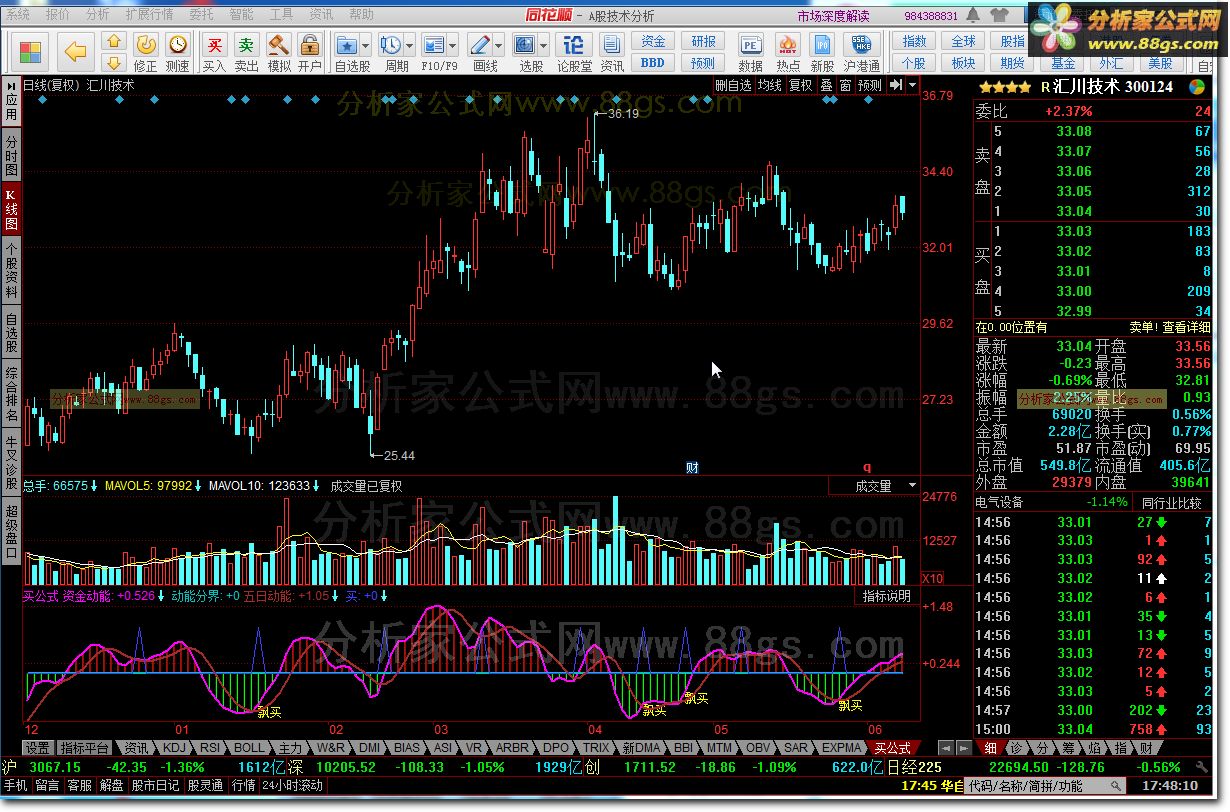The height and width of the screenshot is (812, 1230).
Task: Click 市场深度解读 link in title bar
Action: (x=834, y=15)
